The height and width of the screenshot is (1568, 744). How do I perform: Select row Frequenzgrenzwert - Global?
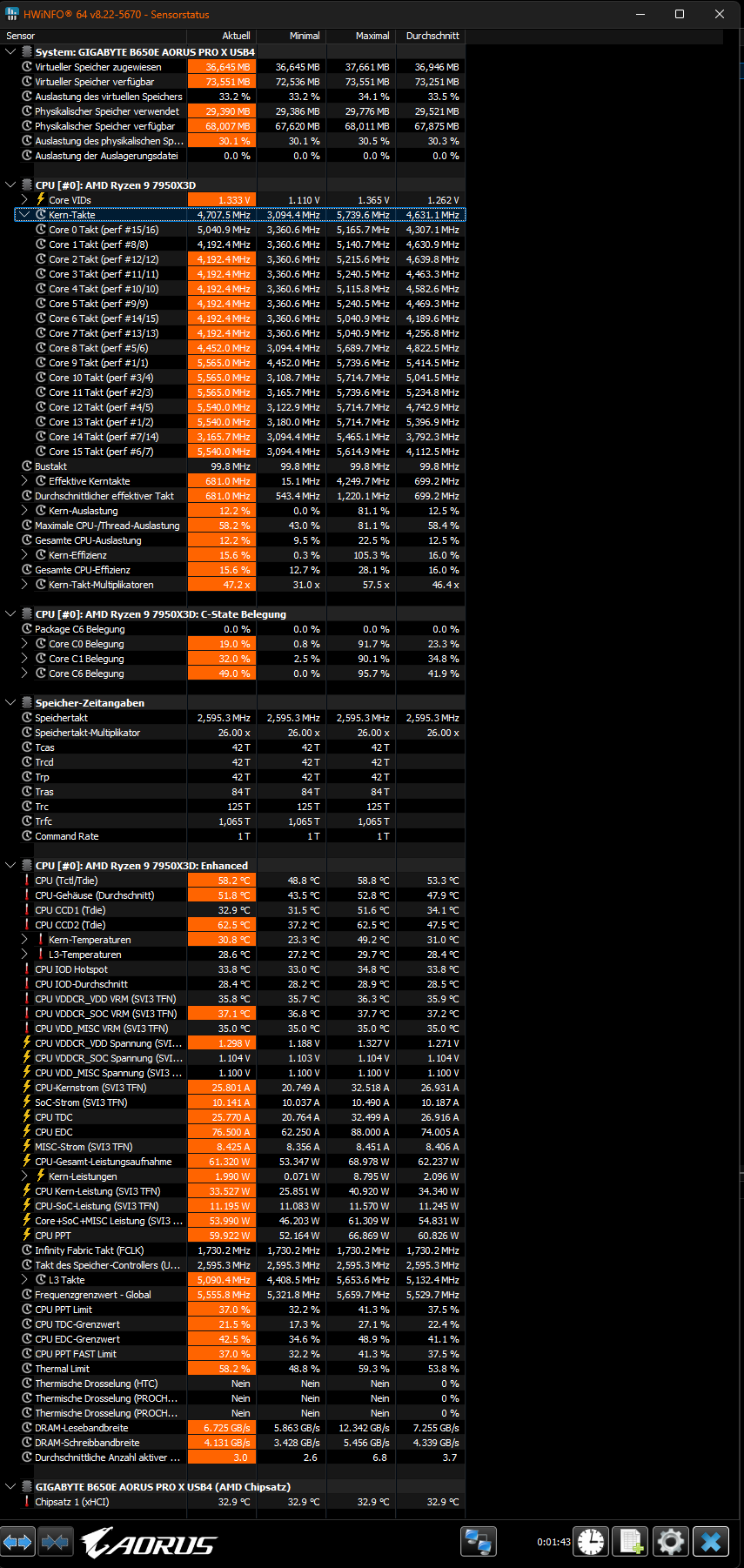232,1294
